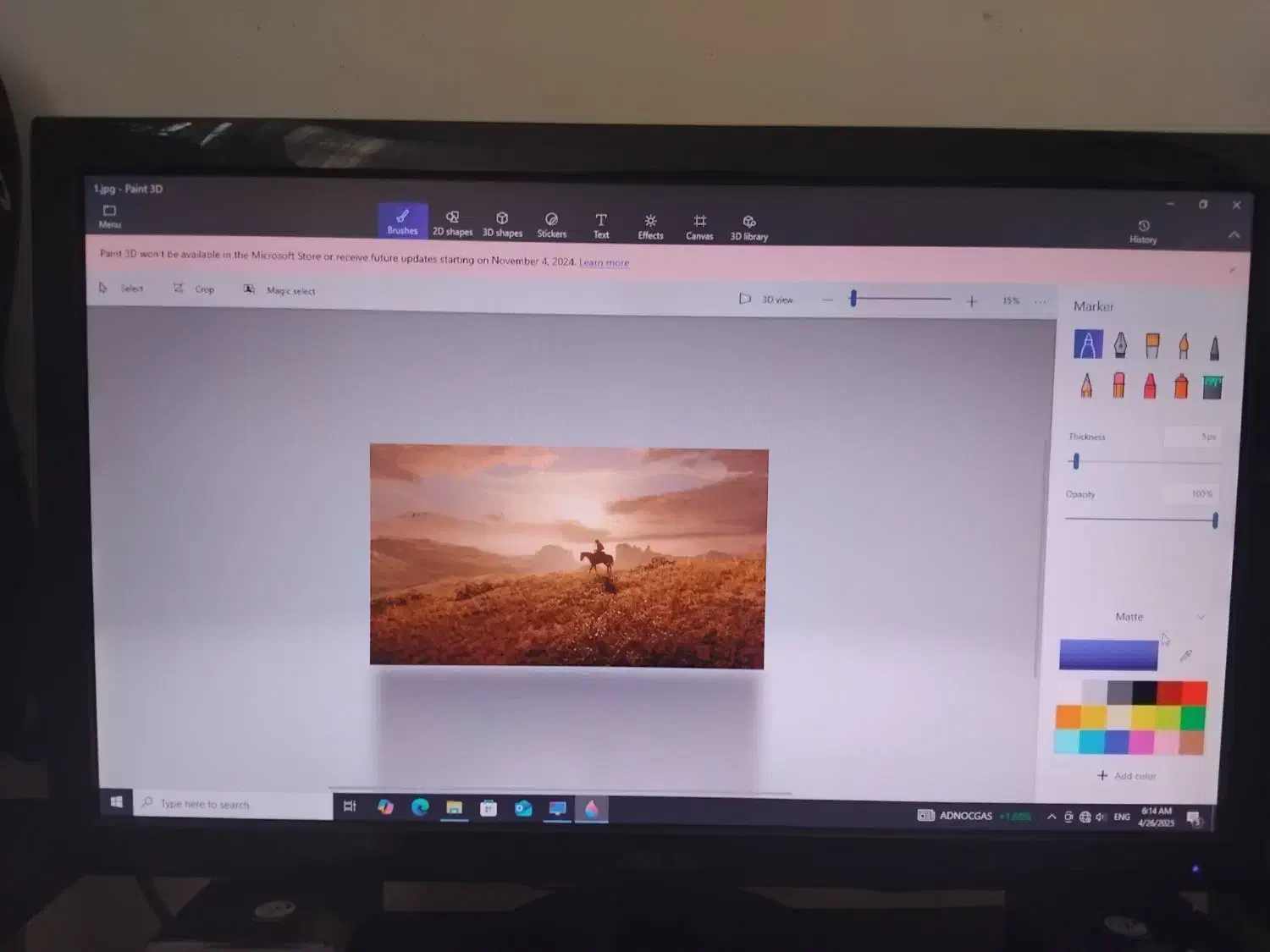Follow the Learn more link
The height and width of the screenshot is (952, 1270).
tap(605, 262)
